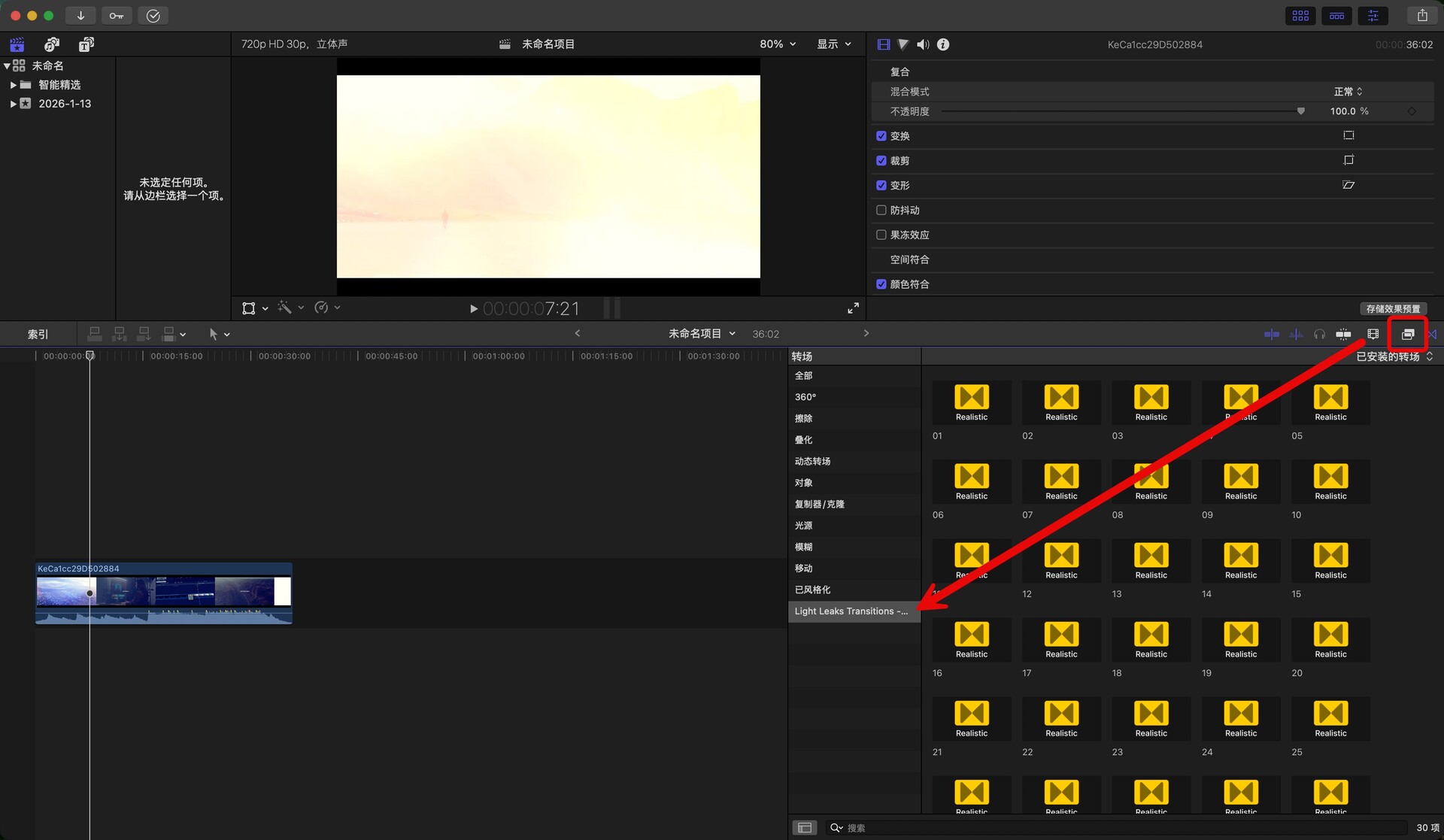
Task: Show the info inspector tab icon
Action: pyautogui.click(x=943, y=44)
